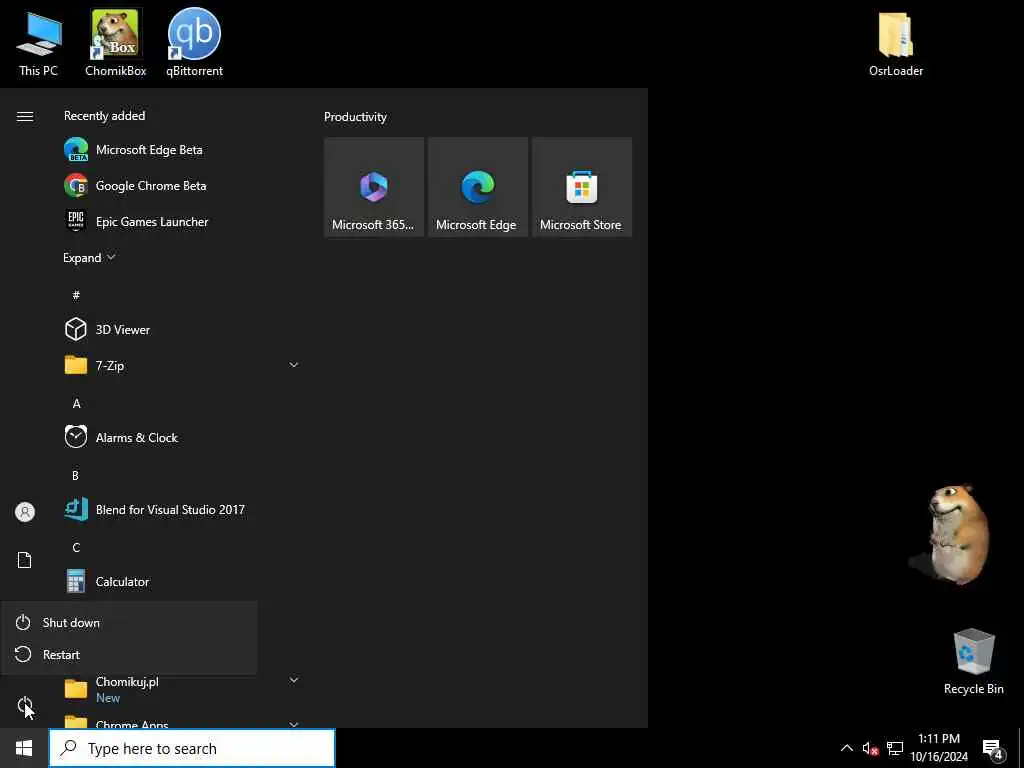Select the Recycle Bin icon
This screenshot has height=768, width=1024.
pos(973,661)
